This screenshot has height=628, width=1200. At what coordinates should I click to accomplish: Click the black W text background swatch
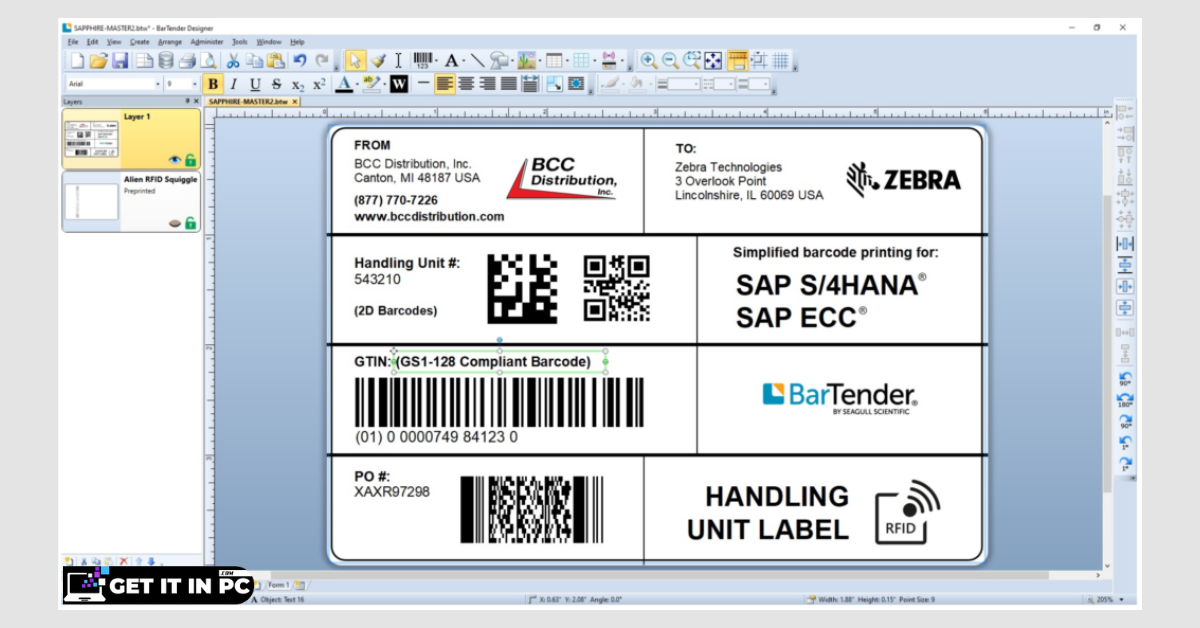coord(399,84)
